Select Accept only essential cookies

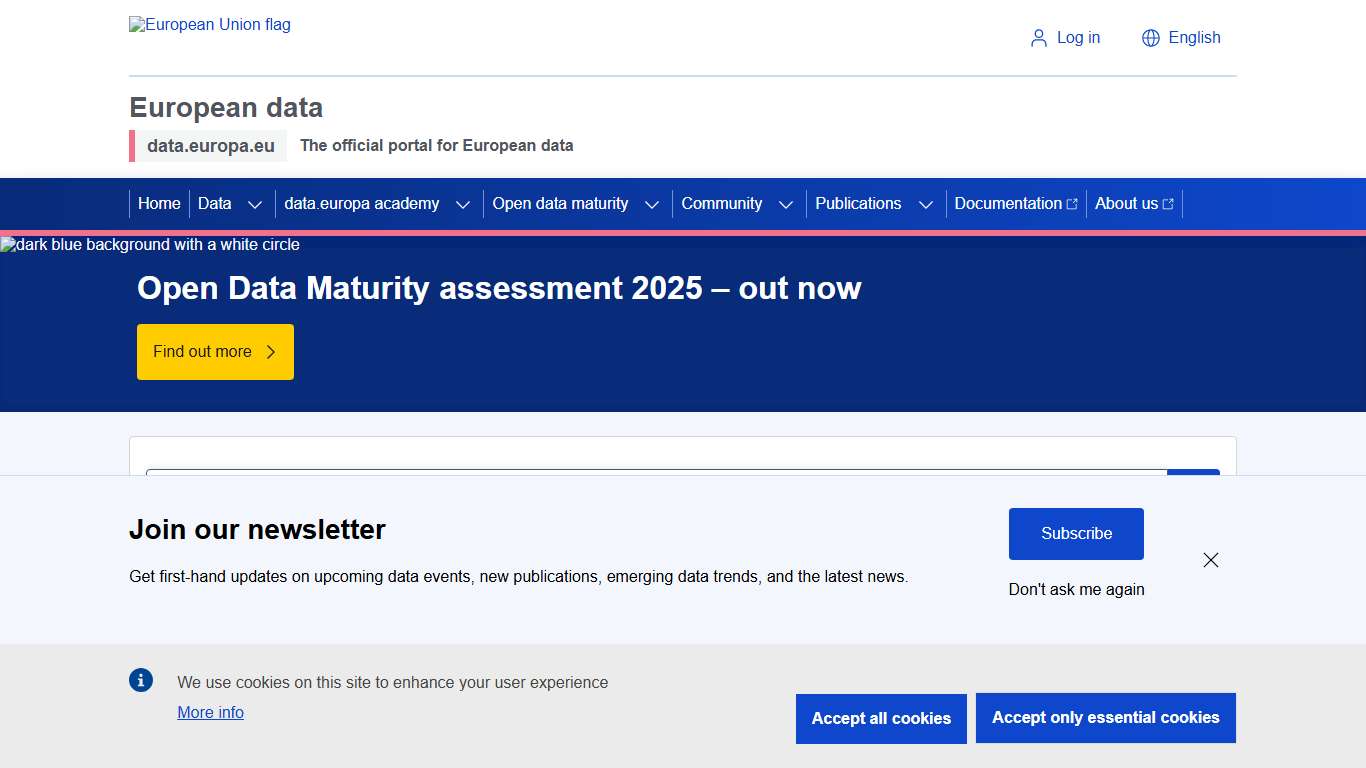[1105, 717]
